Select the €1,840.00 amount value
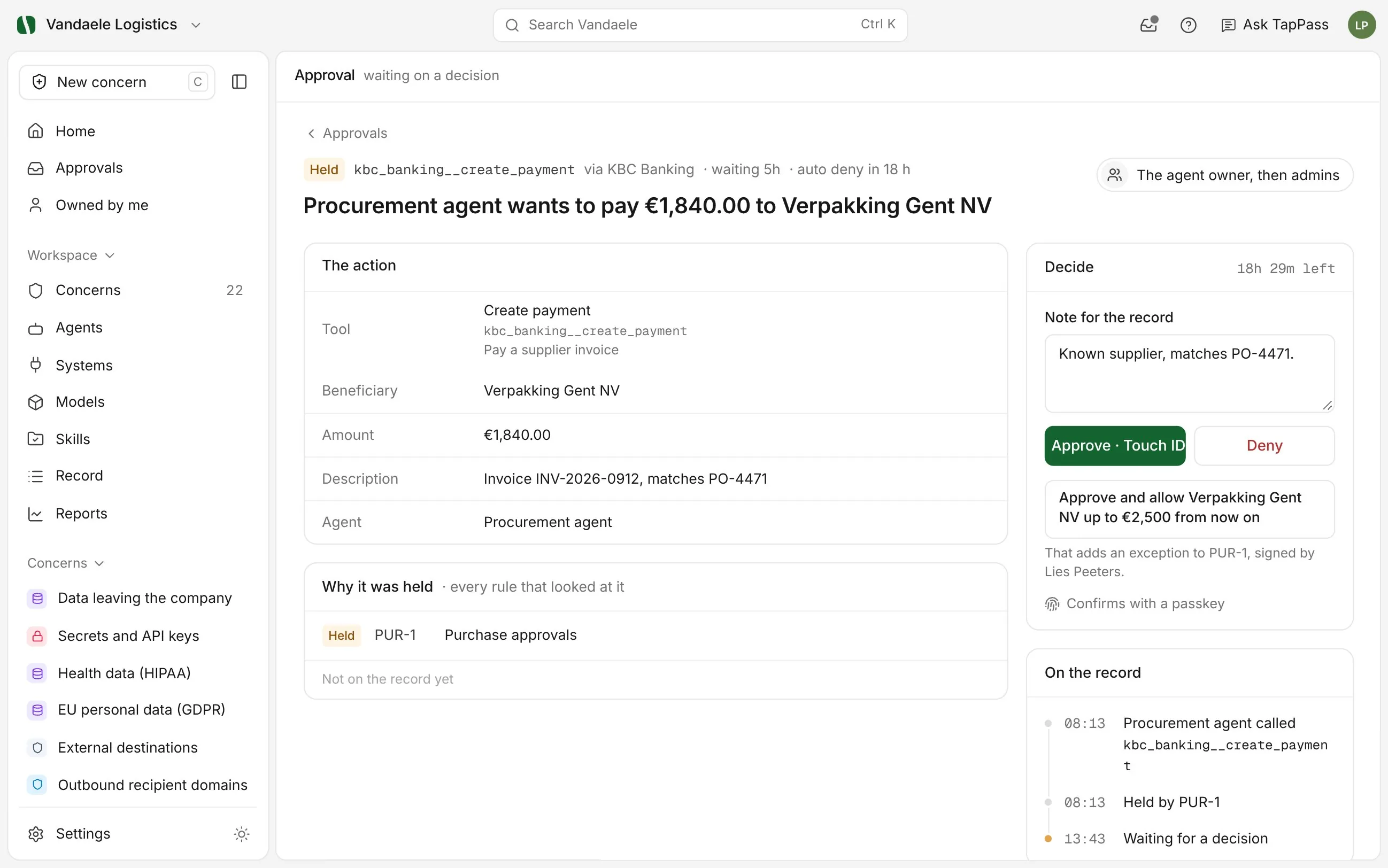The height and width of the screenshot is (868, 1388). (517, 435)
